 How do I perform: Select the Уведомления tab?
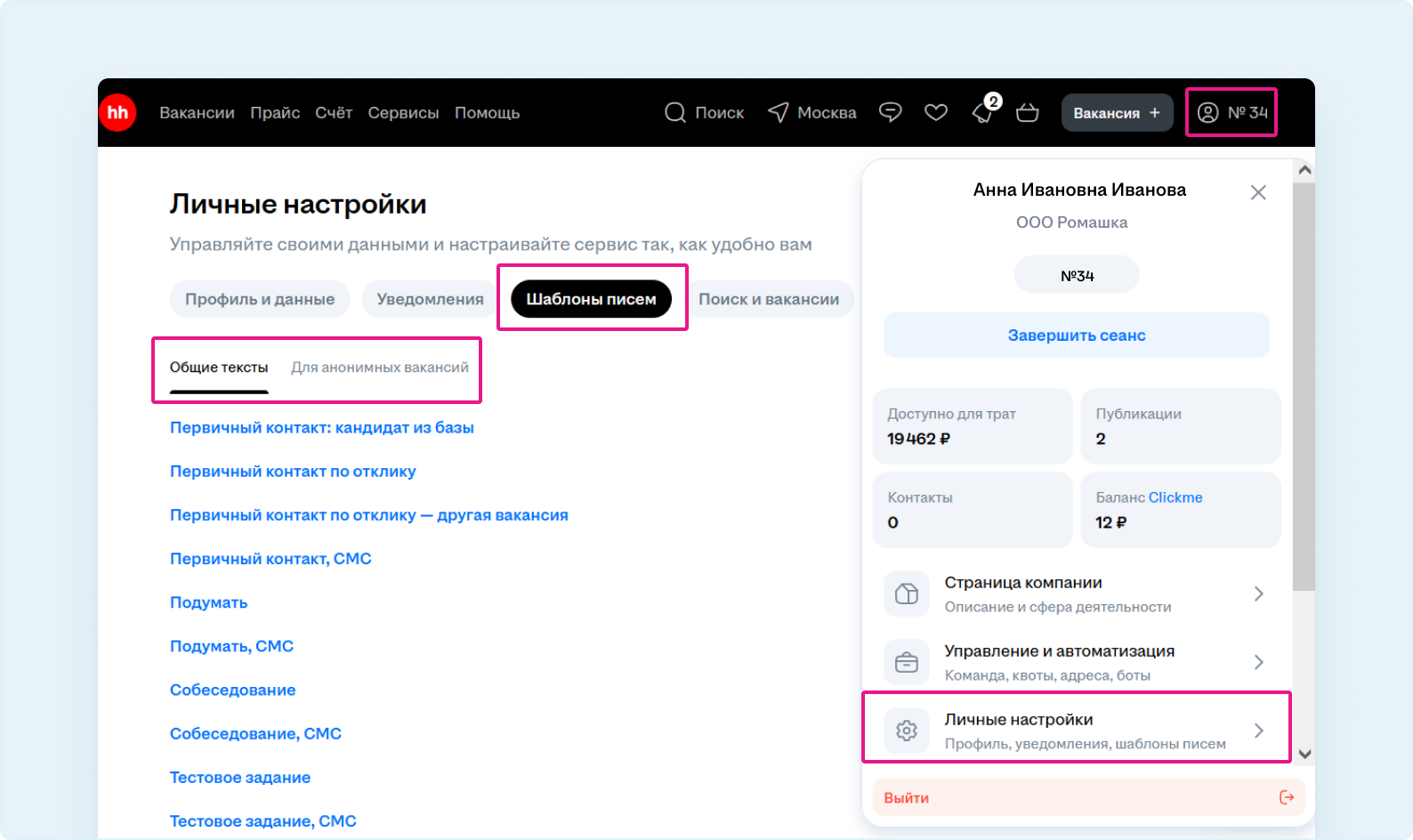coord(430,299)
